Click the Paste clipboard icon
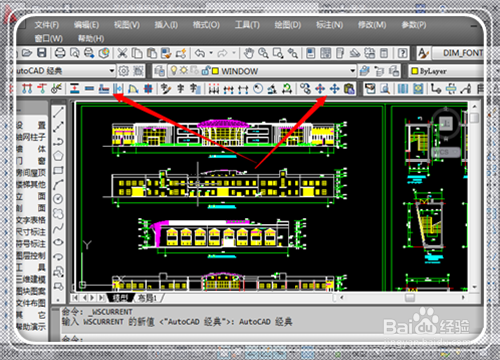This screenshot has height=360, width=500. pyautogui.click(x=152, y=53)
